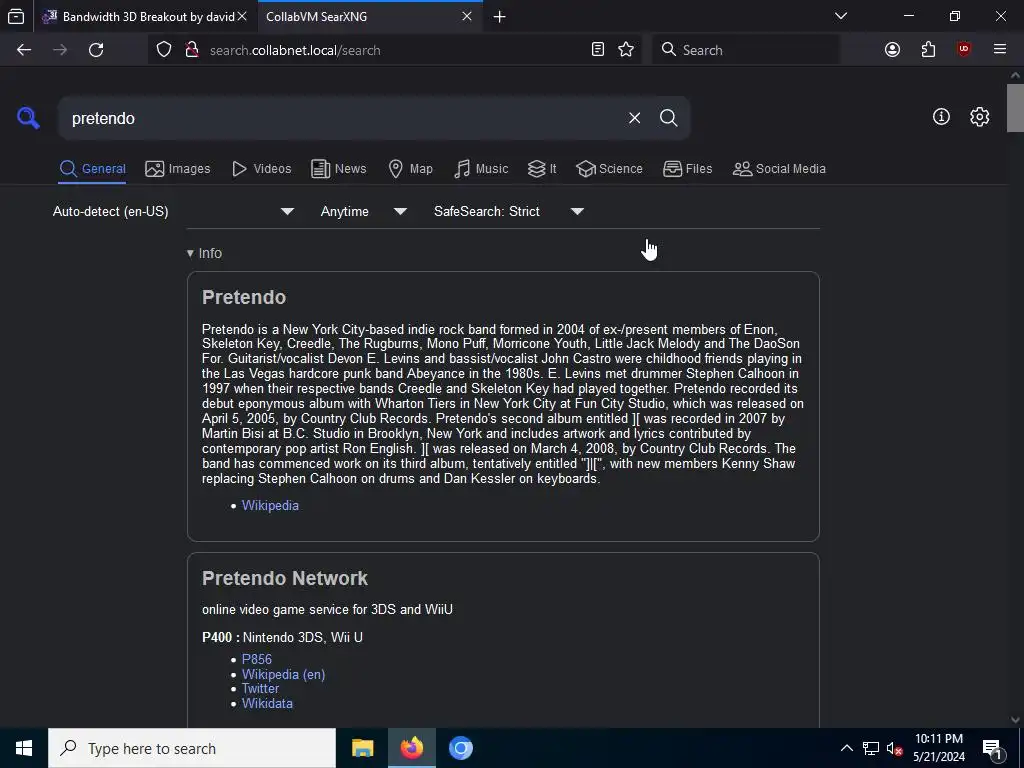Open File Explorer from taskbar
The height and width of the screenshot is (768, 1024).
click(362, 748)
